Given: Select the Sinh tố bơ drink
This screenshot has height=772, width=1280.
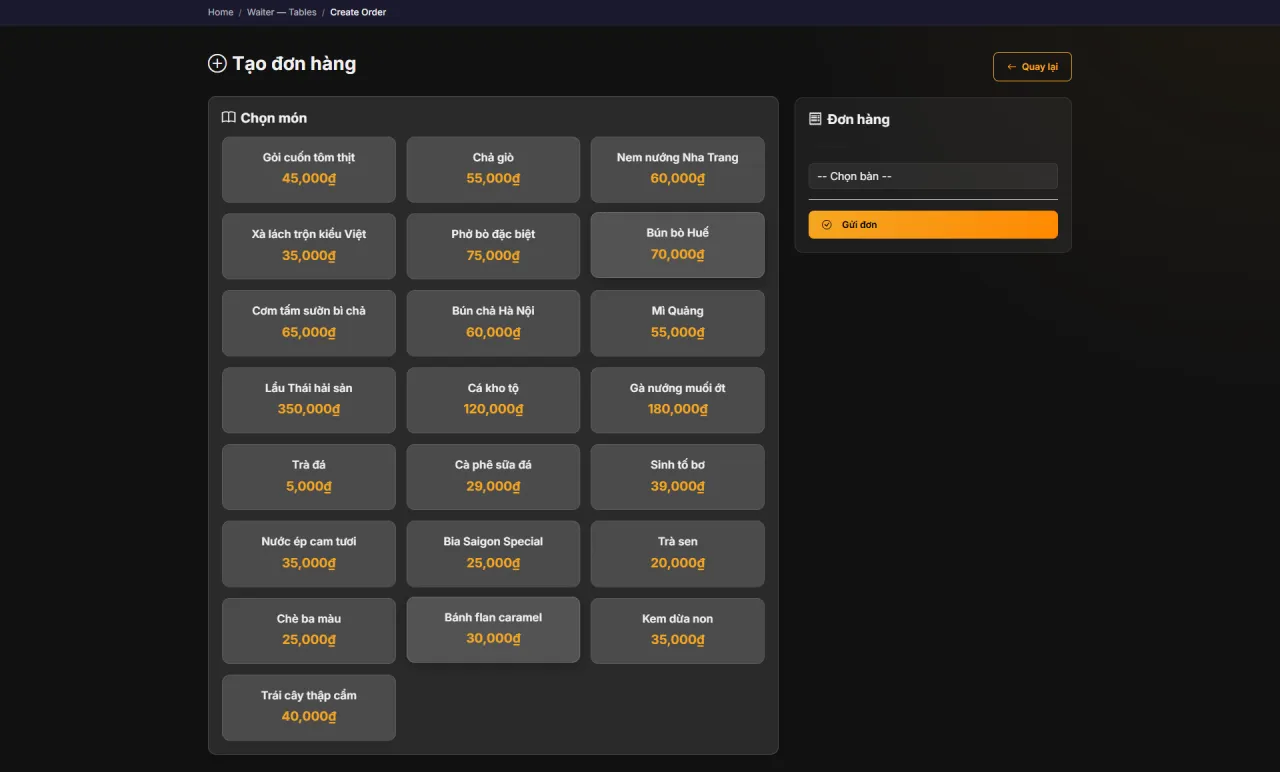Looking at the screenshot, I should [x=678, y=477].
